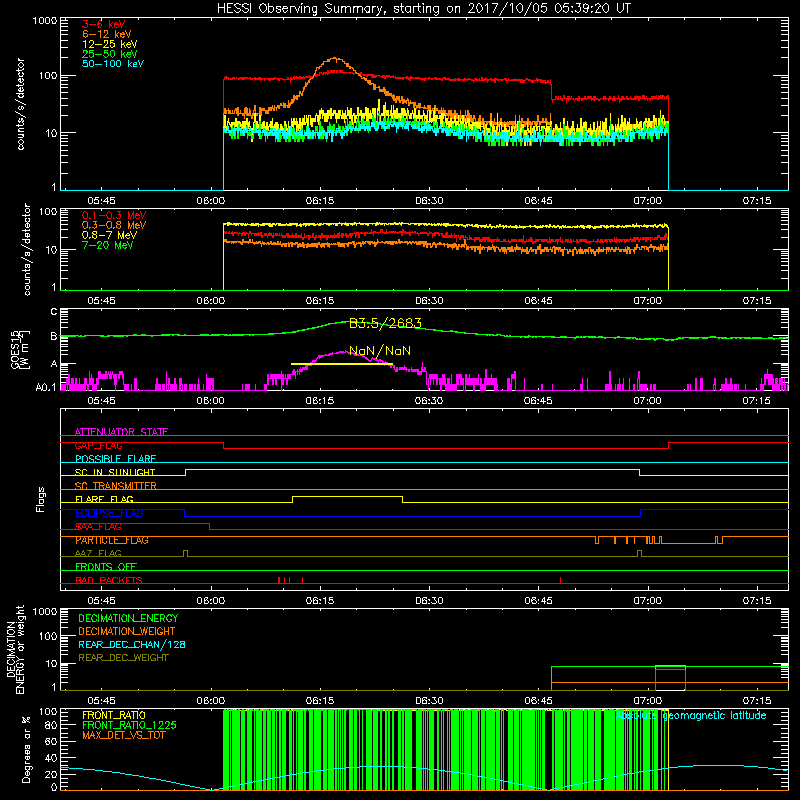Select the 6-12 keV legend label

107,34
